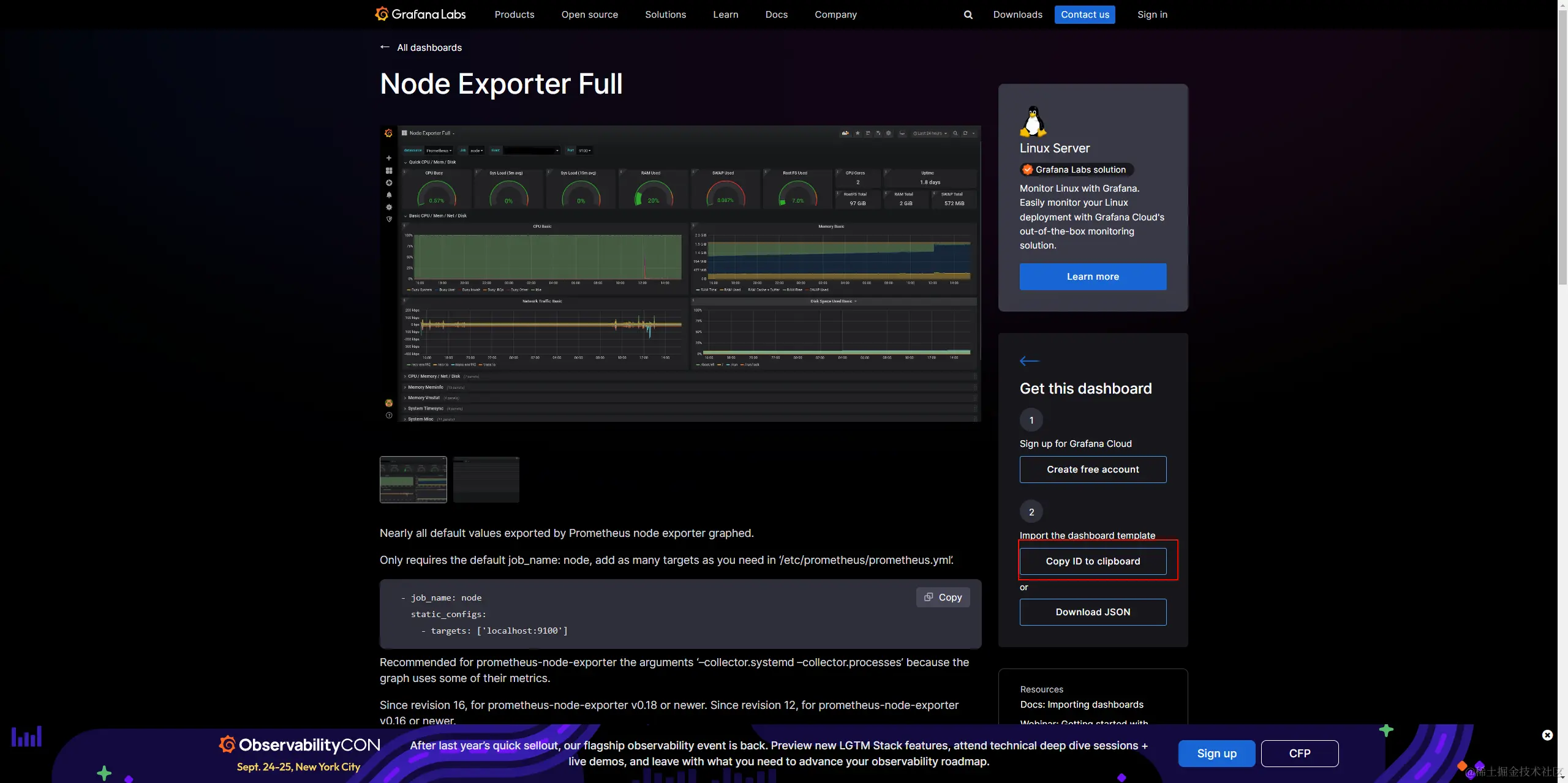Open Docs: Importing dashboards link

[1082, 704]
